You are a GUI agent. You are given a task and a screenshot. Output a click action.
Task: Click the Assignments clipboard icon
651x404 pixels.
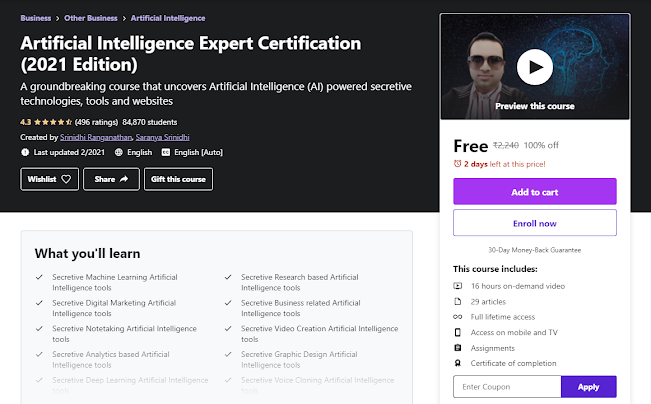coord(458,348)
